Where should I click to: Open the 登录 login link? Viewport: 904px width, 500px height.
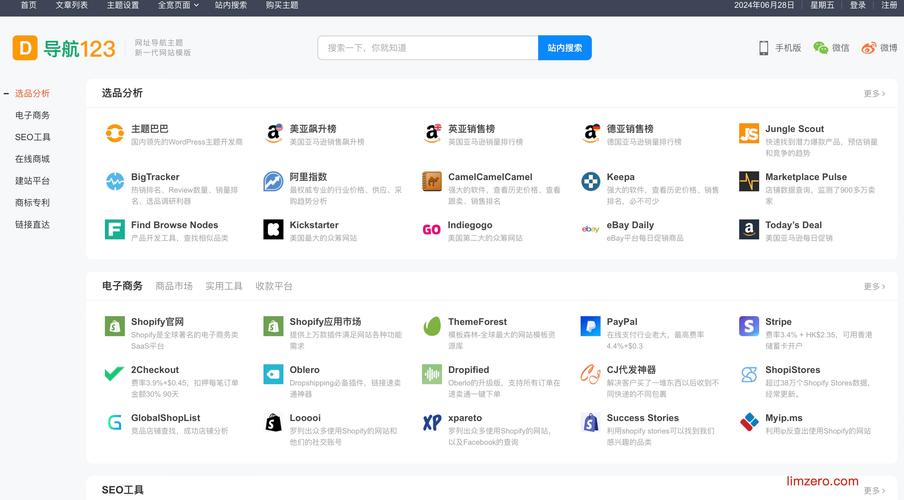coord(857,5)
